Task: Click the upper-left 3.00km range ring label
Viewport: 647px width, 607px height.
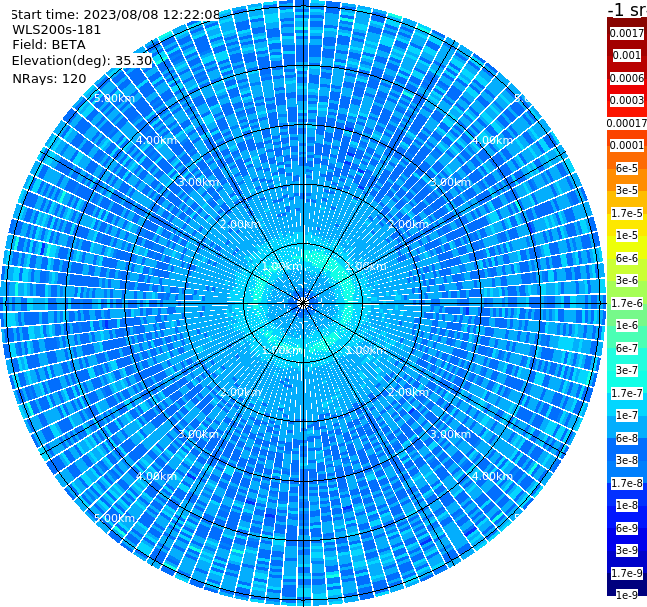Action: click(198, 182)
